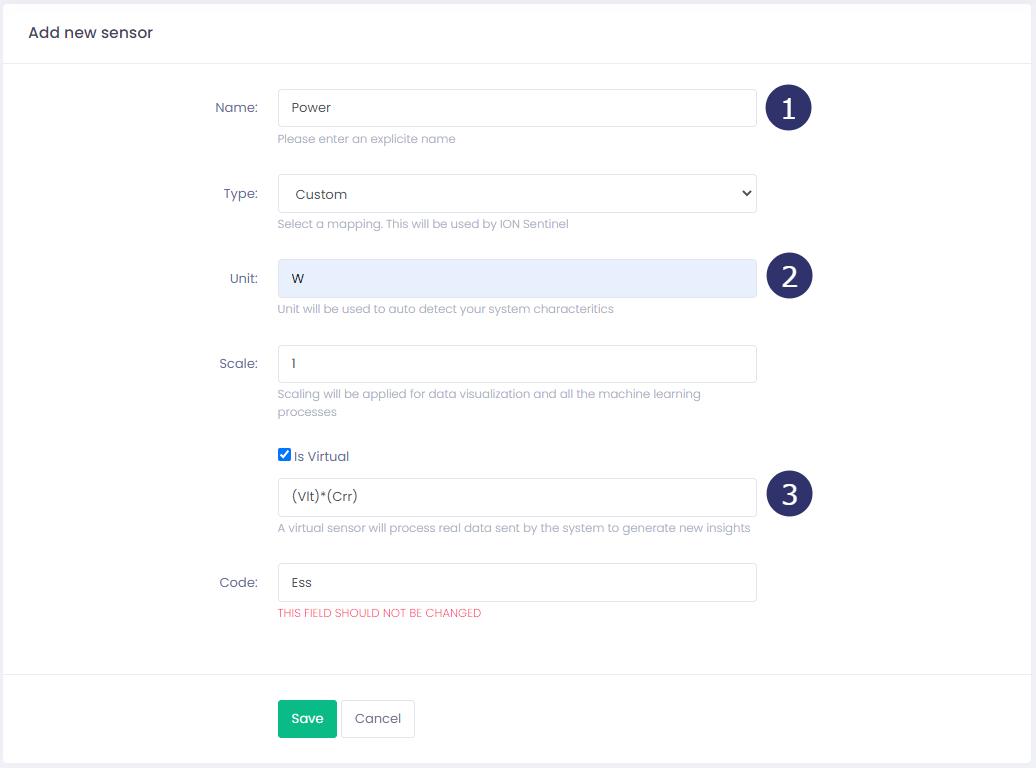Screen dimensions: 1036x768
Task: Click the number 2 badge beside Unit field
Action: coord(788,277)
